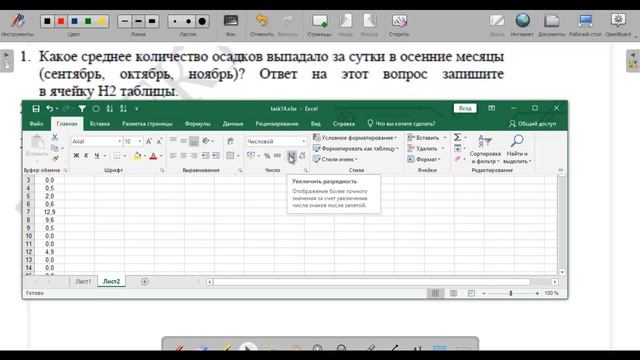Open the Разметка страницы ribbon tab
Screen dimensions: 640x360
coord(147,124)
